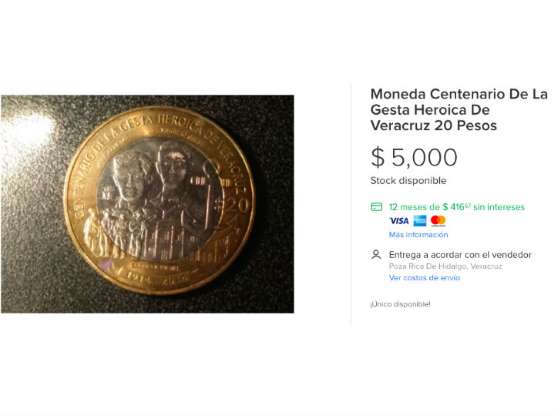The width and height of the screenshot is (555, 416).
Task: Click the $ 5,000 price
Action: (414, 157)
